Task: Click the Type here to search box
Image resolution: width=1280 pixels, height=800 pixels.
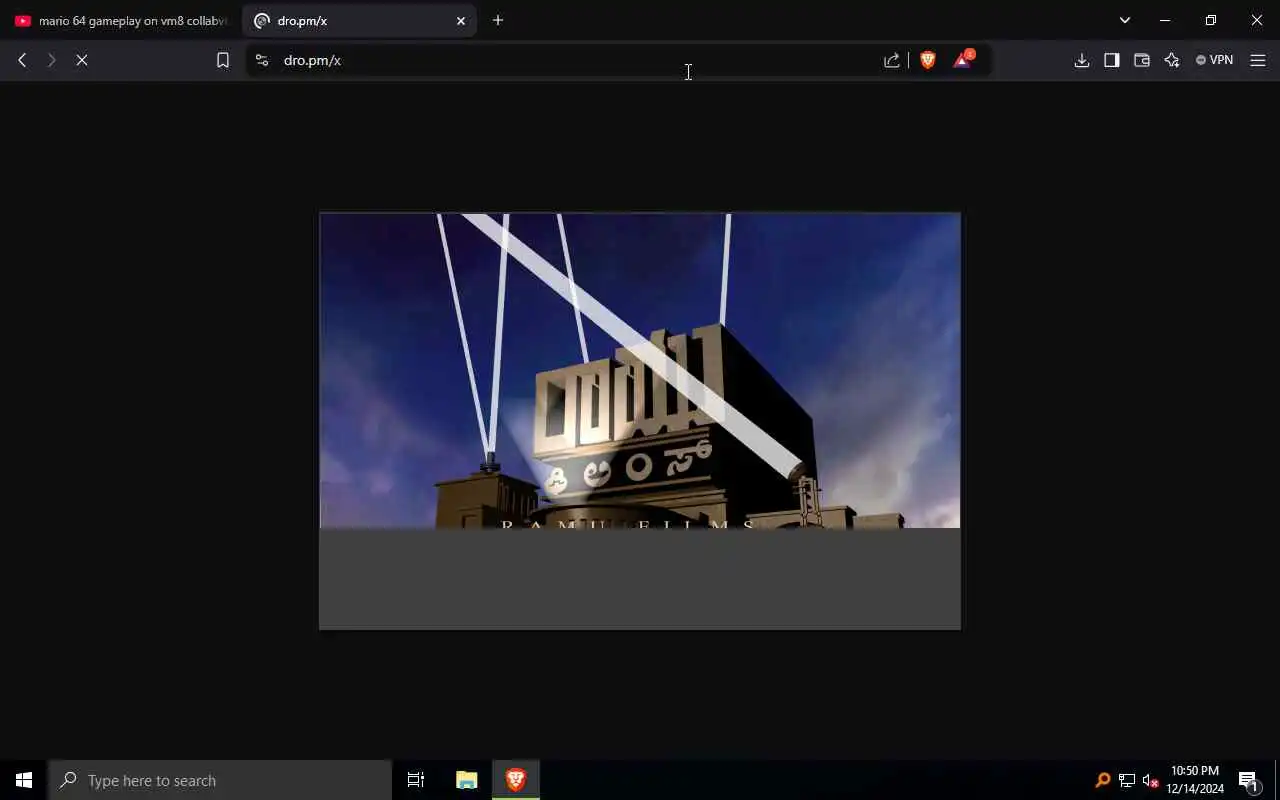Action: click(220, 780)
